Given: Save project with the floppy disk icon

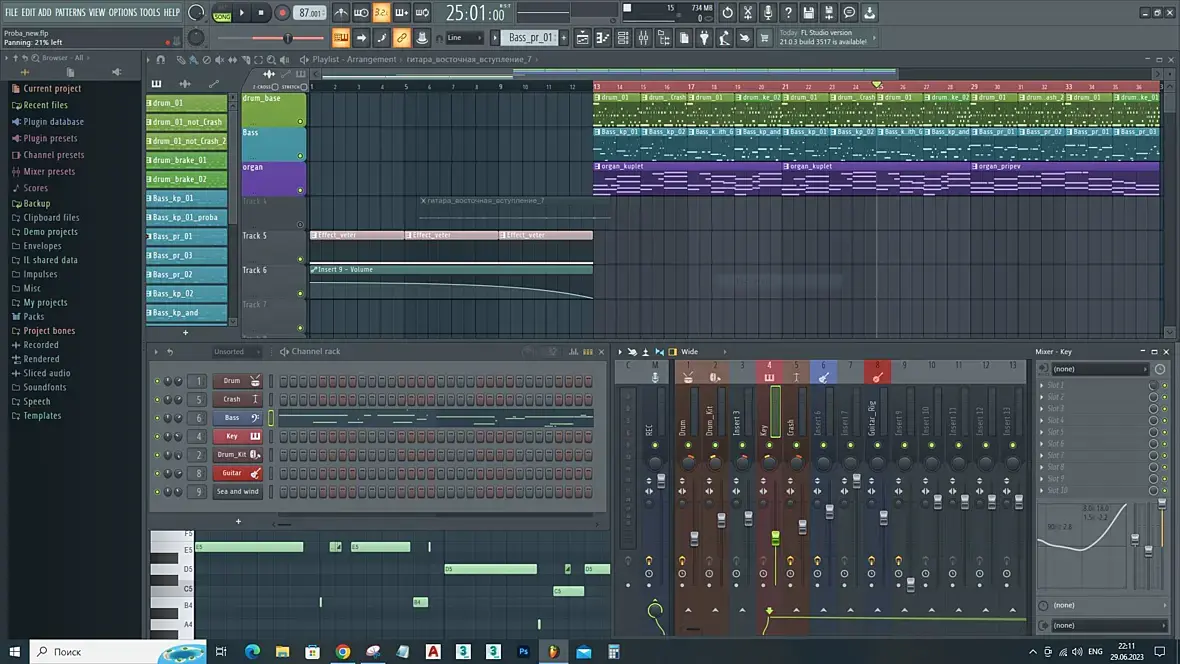Looking at the screenshot, I should 808,13.
